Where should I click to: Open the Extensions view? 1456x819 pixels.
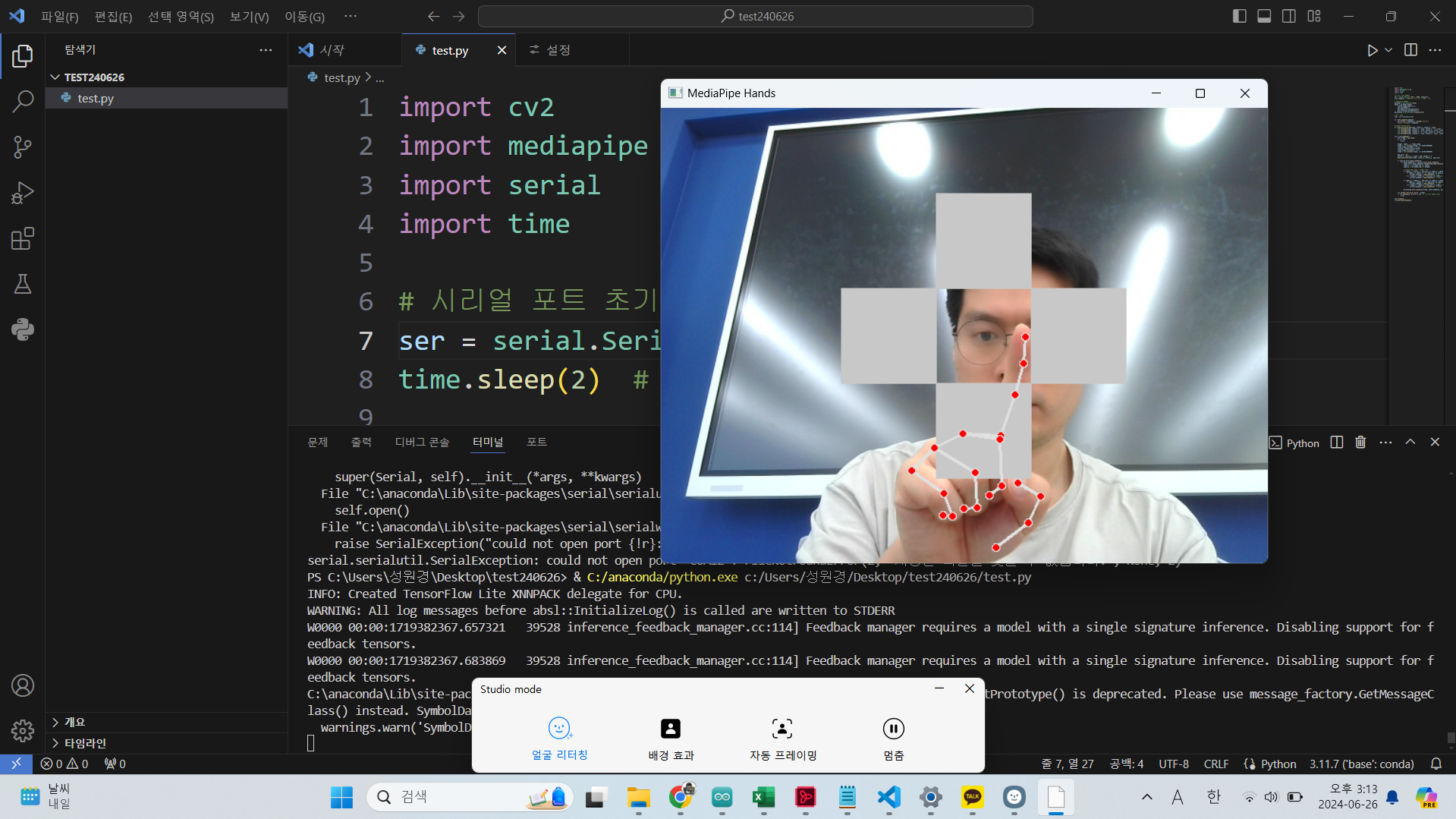click(23, 238)
